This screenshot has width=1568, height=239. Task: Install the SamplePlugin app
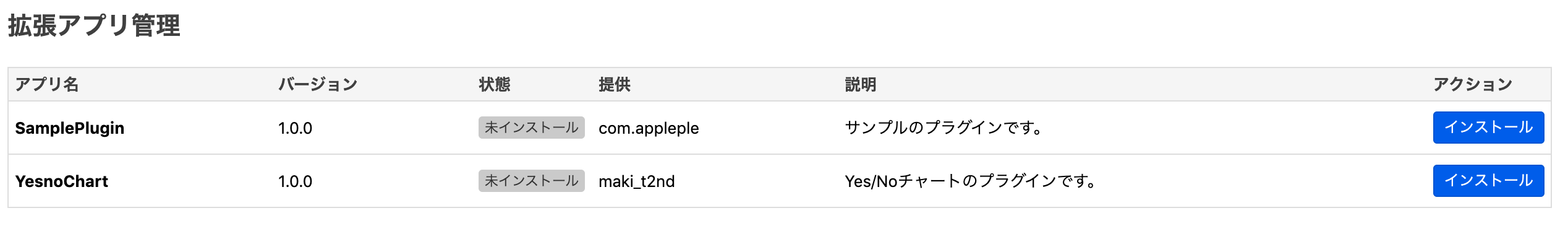[x=1488, y=128]
